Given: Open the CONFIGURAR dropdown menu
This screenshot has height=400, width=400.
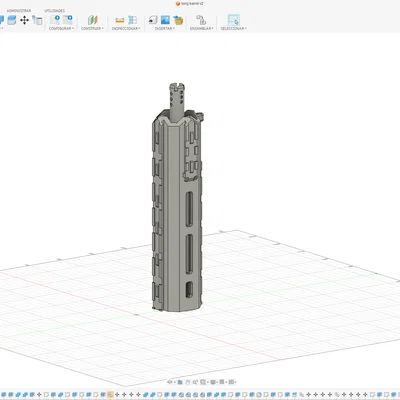Looking at the screenshot, I should click(x=61, y=29).
